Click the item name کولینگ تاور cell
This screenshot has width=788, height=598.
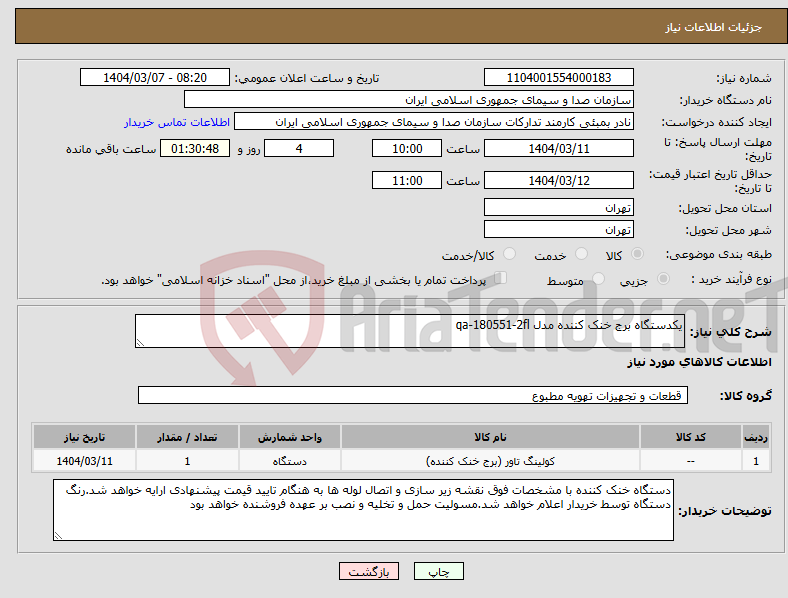coord(490,461)
